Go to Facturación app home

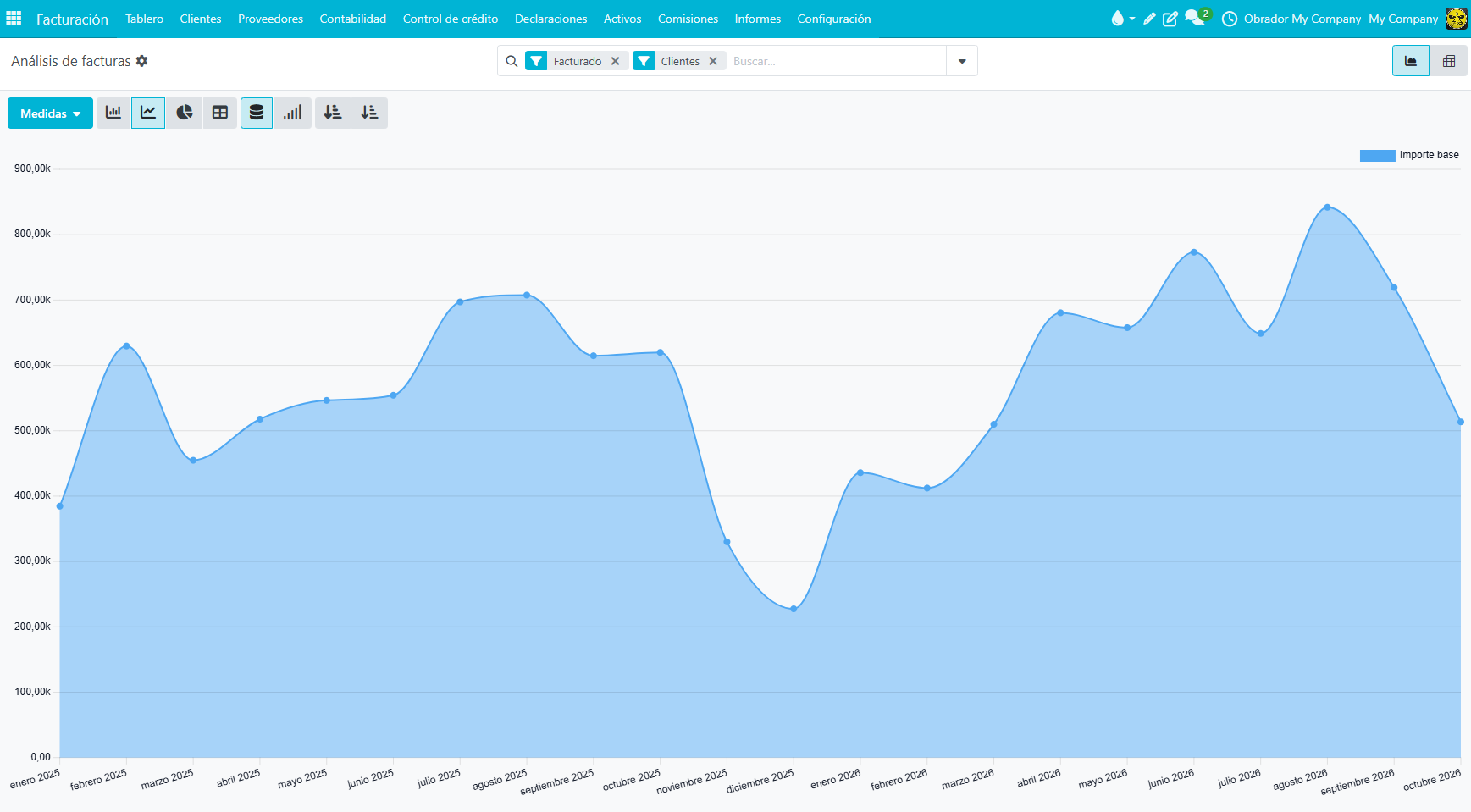(x=72, y=19)
